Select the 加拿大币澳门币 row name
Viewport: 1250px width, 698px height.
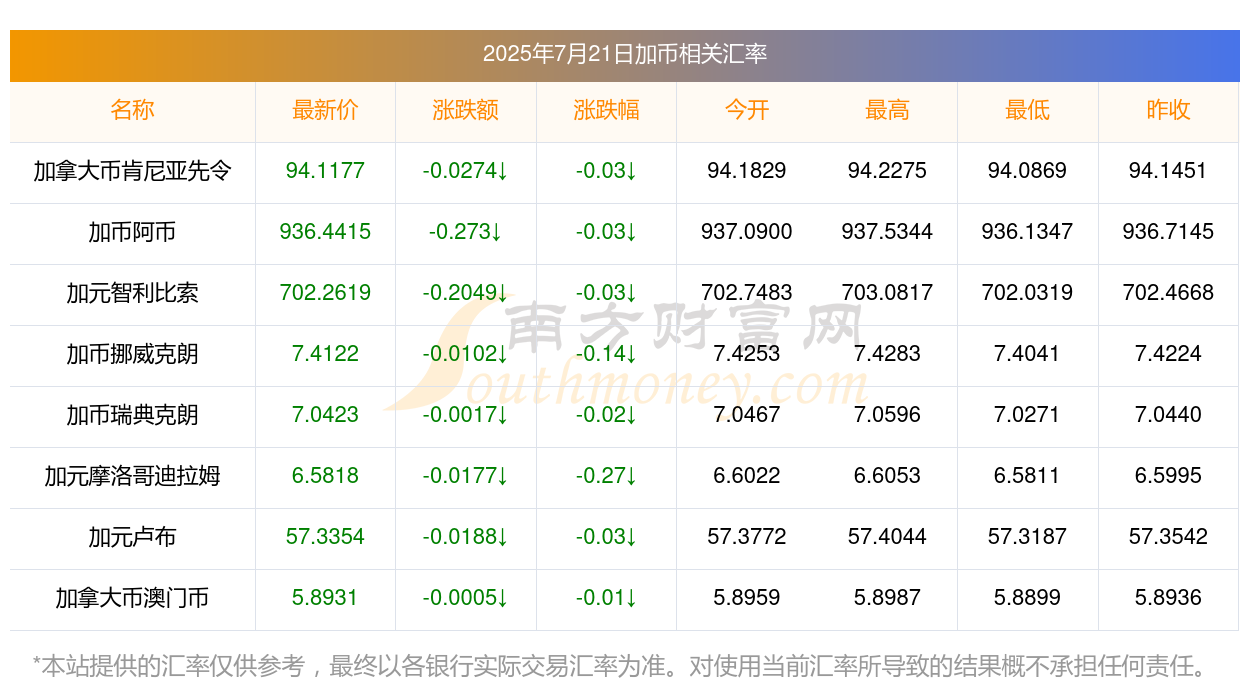pyautogui.click(x=133, y=598)
